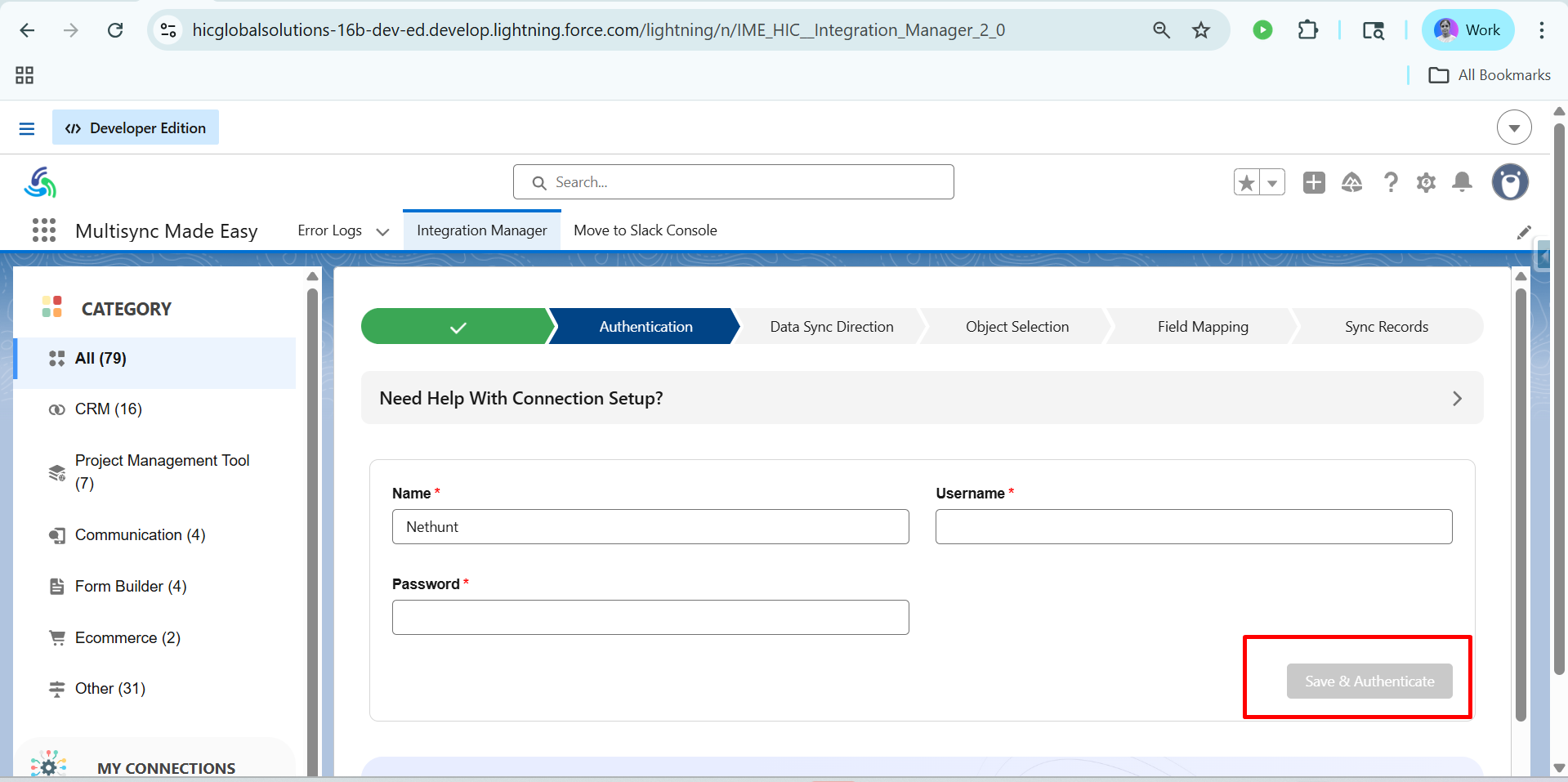
Task: View the user profile avatar
Action: click(1510, 182)
